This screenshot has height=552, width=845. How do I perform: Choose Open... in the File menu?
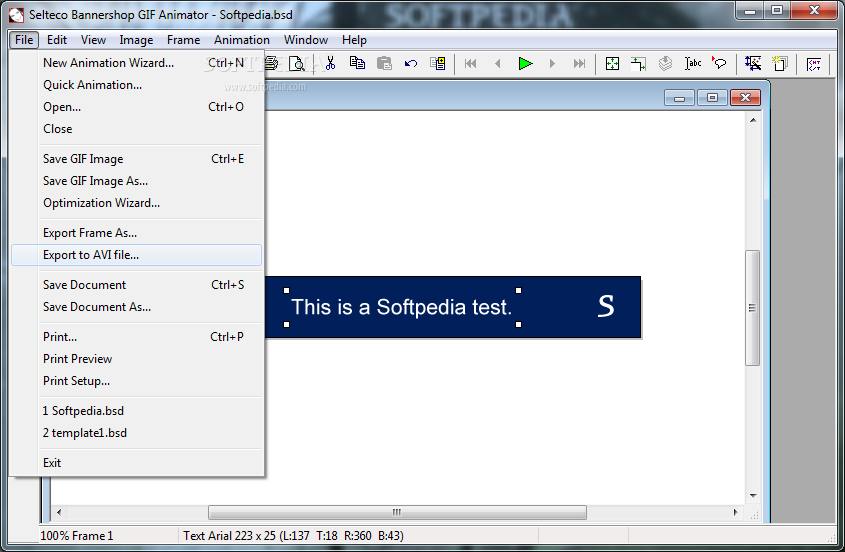click(136, 107)
